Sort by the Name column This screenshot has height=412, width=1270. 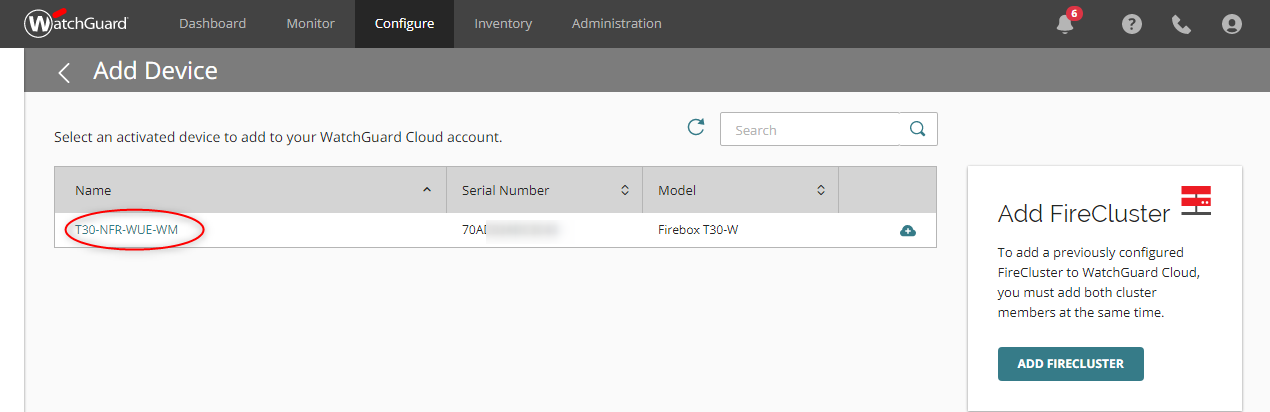(x=250, y=190)
